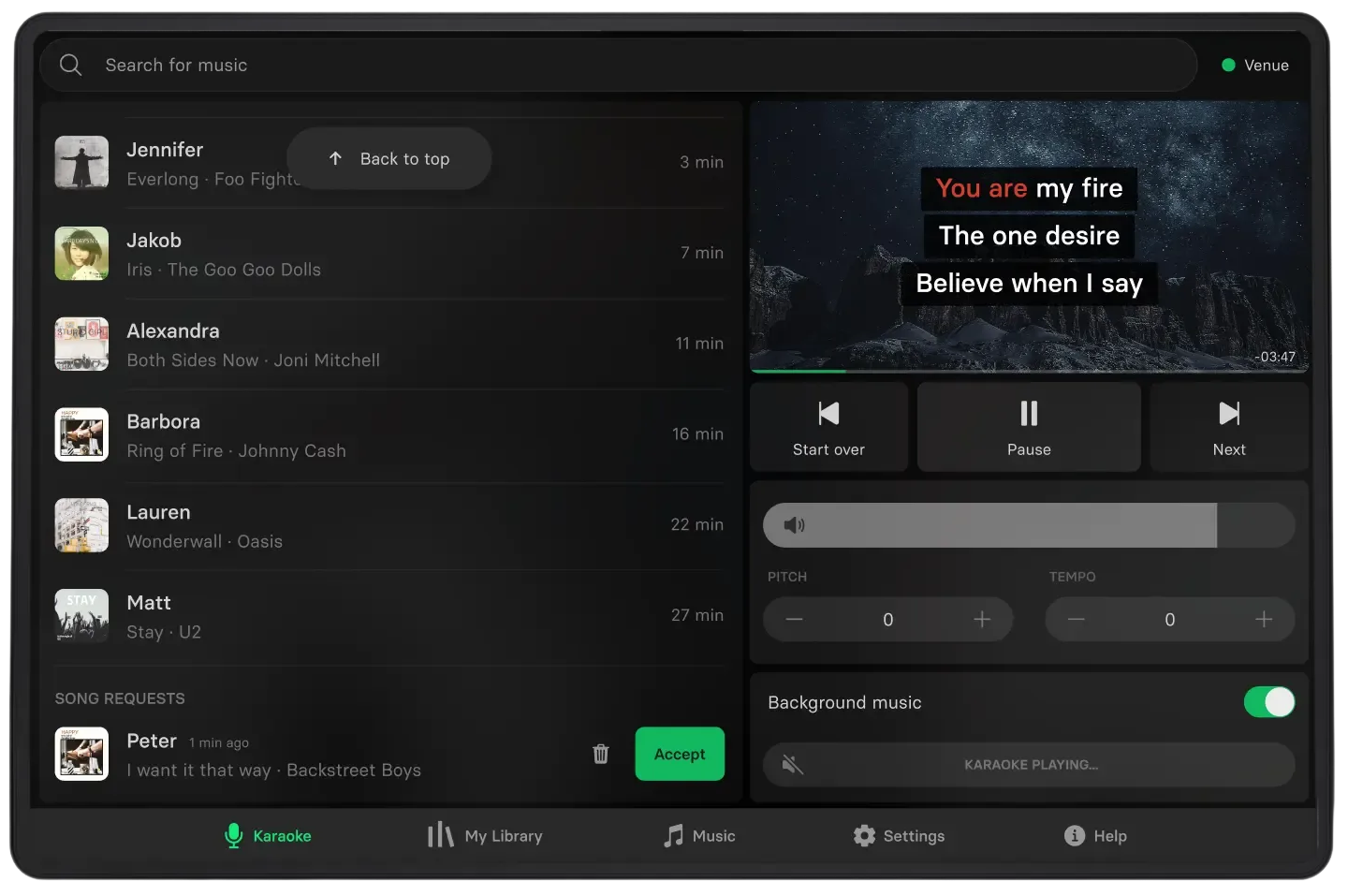Switch to the Music tab
1348x896 pixels.
pos(699,836)
